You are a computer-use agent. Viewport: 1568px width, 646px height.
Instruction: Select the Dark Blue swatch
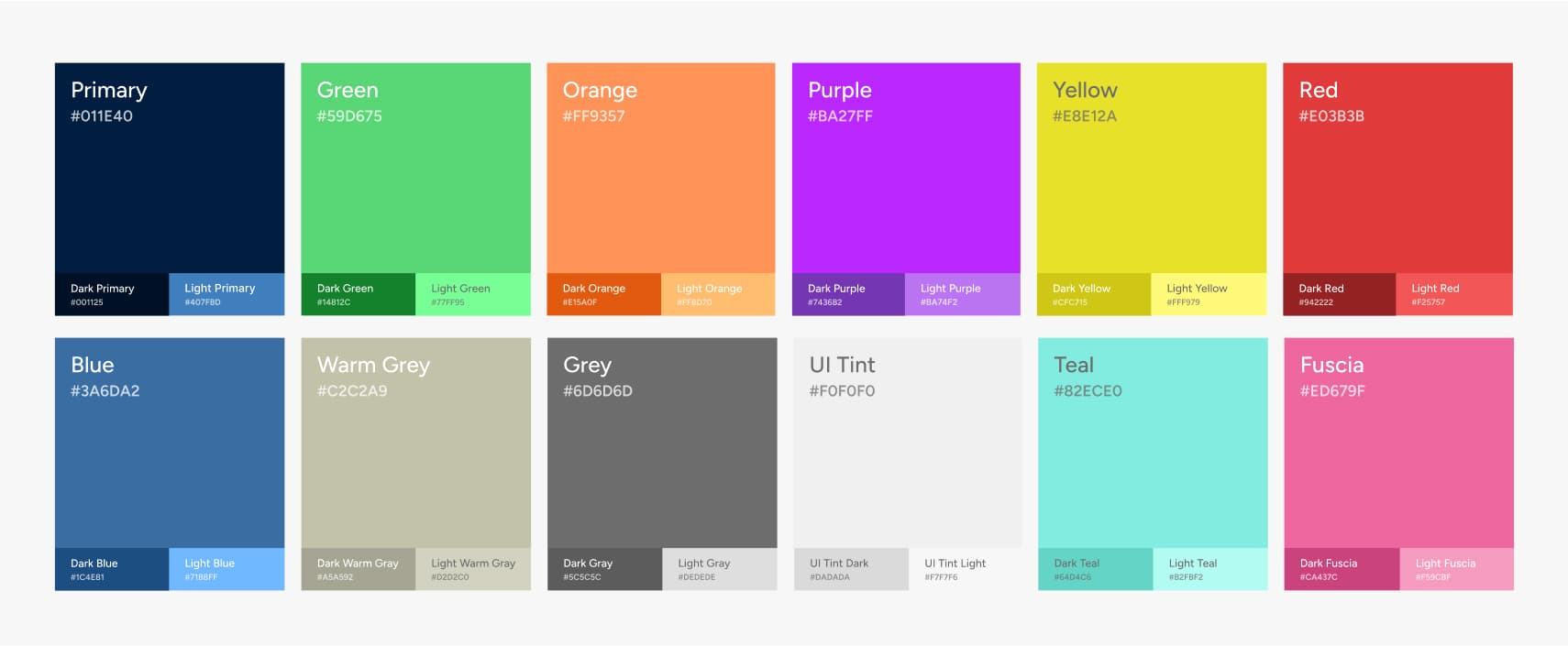(x=112, y=569)
